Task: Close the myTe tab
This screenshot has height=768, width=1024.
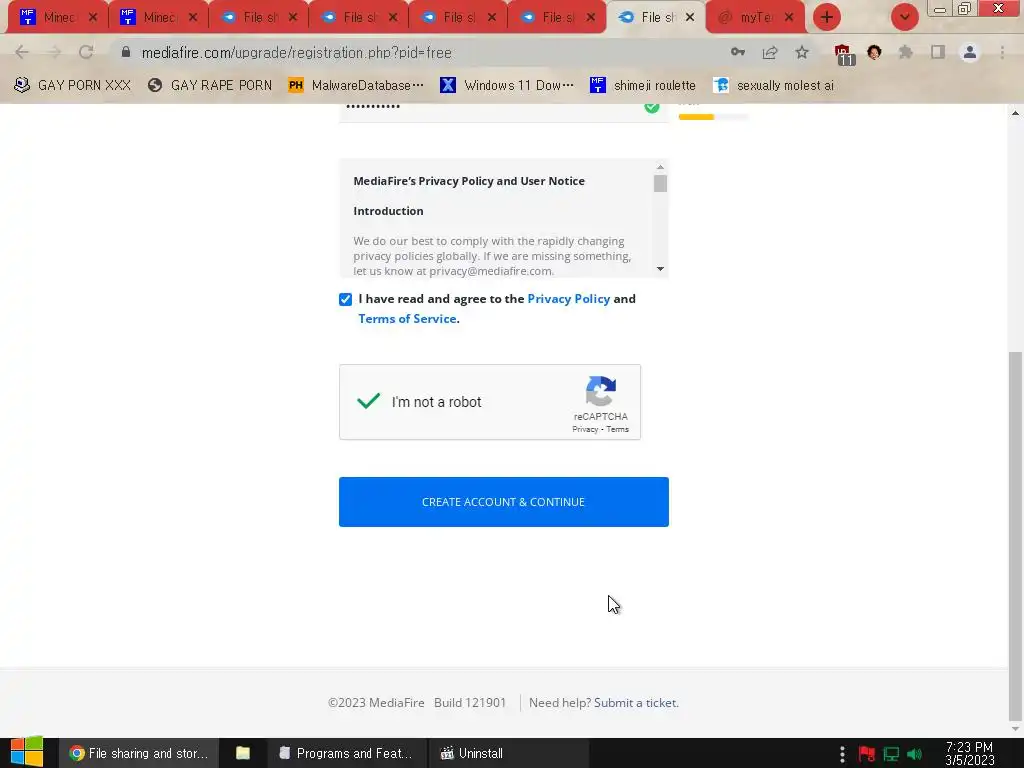Action: (789, 18)
